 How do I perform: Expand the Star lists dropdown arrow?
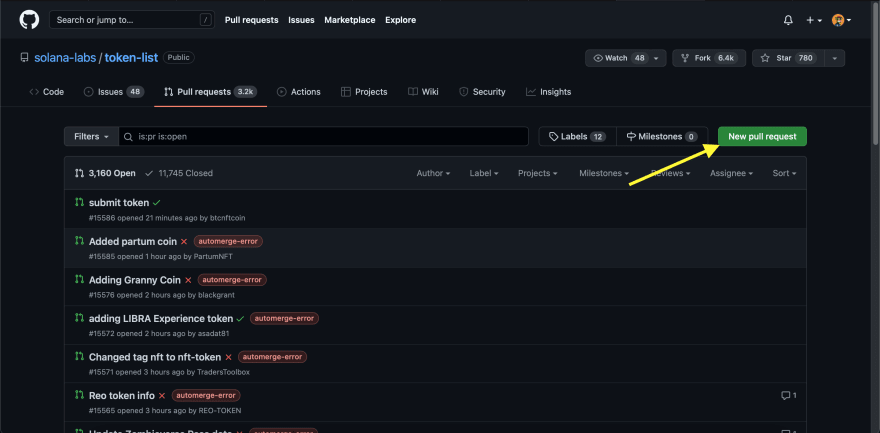pyautogui.click(x=835, y=58)
